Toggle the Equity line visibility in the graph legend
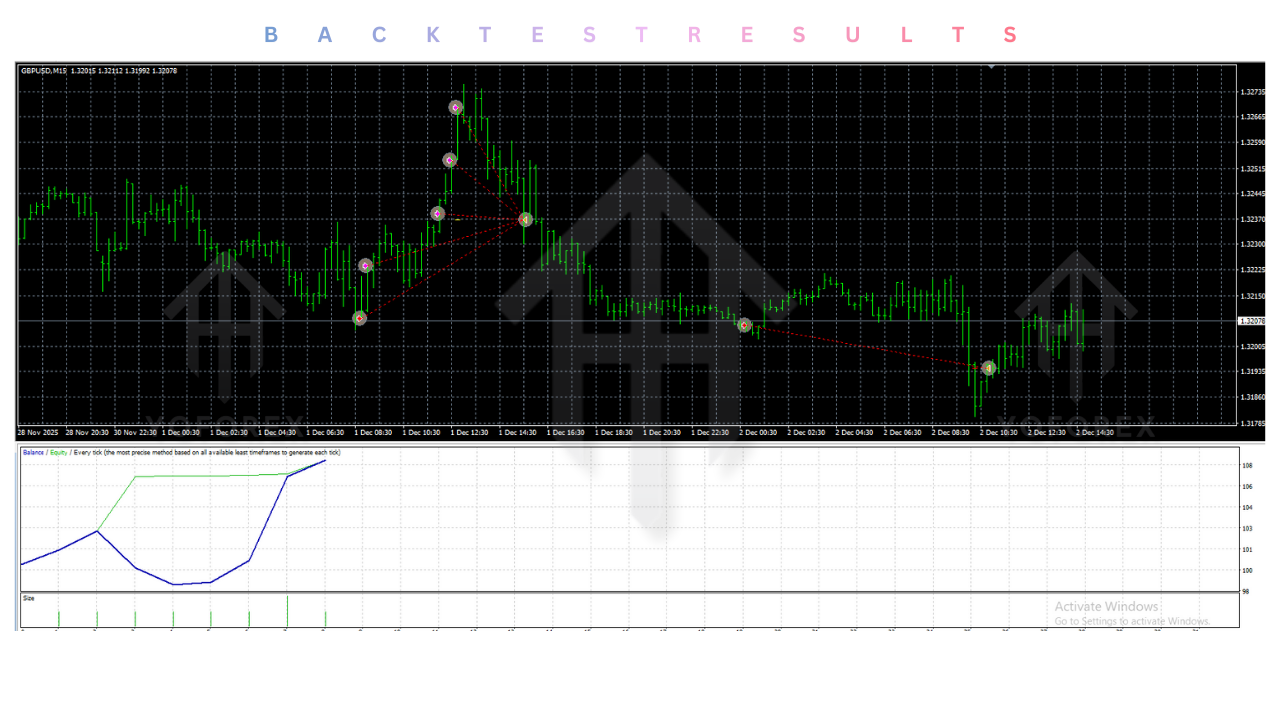Viewport: 1280px width, 720px height. 59,452
